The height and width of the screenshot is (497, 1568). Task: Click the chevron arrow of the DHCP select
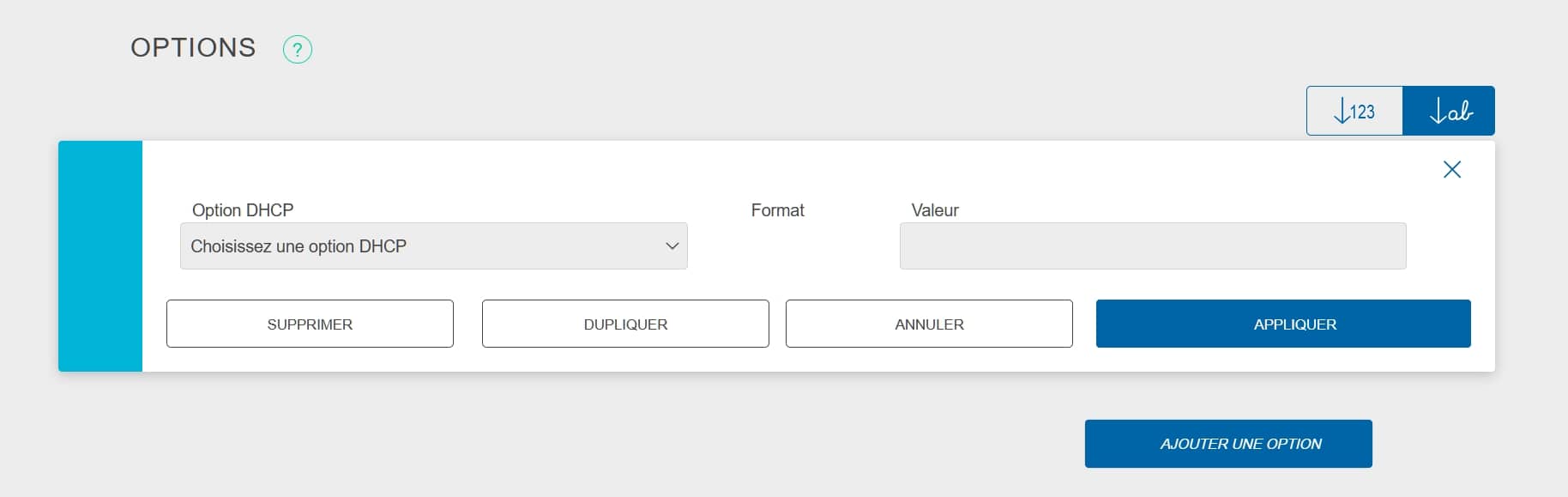(x=672, y=246)
